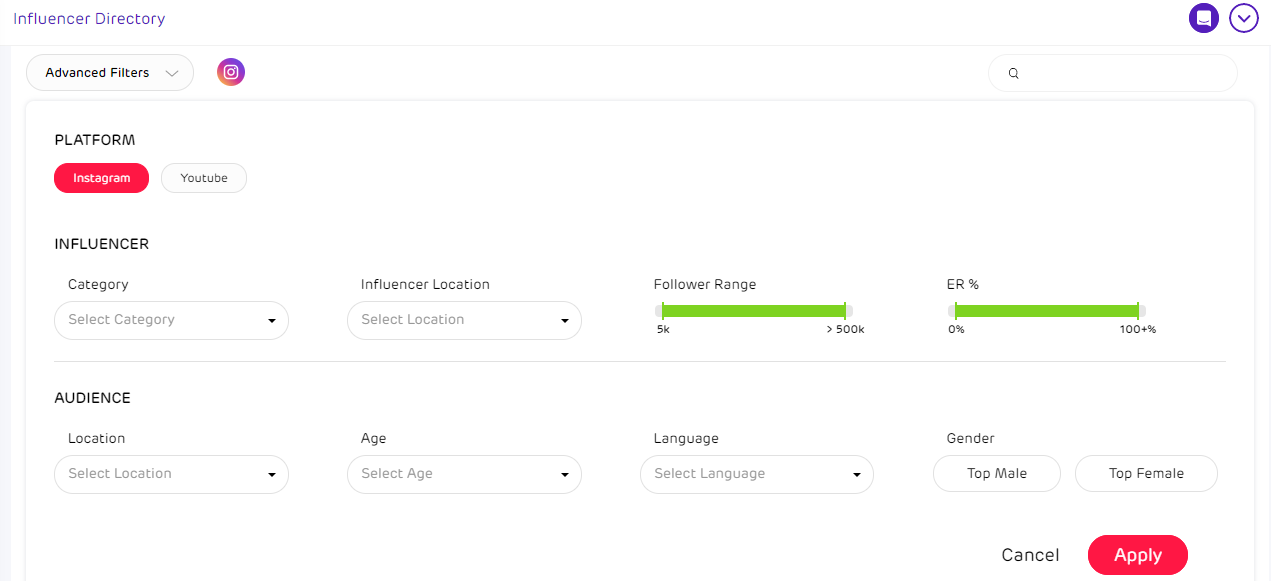Expand the audience Select Location dropdown
Image resolution: width=1271 pixels, height=581 pixels.
pyautogui.click(x=171, y=474)
